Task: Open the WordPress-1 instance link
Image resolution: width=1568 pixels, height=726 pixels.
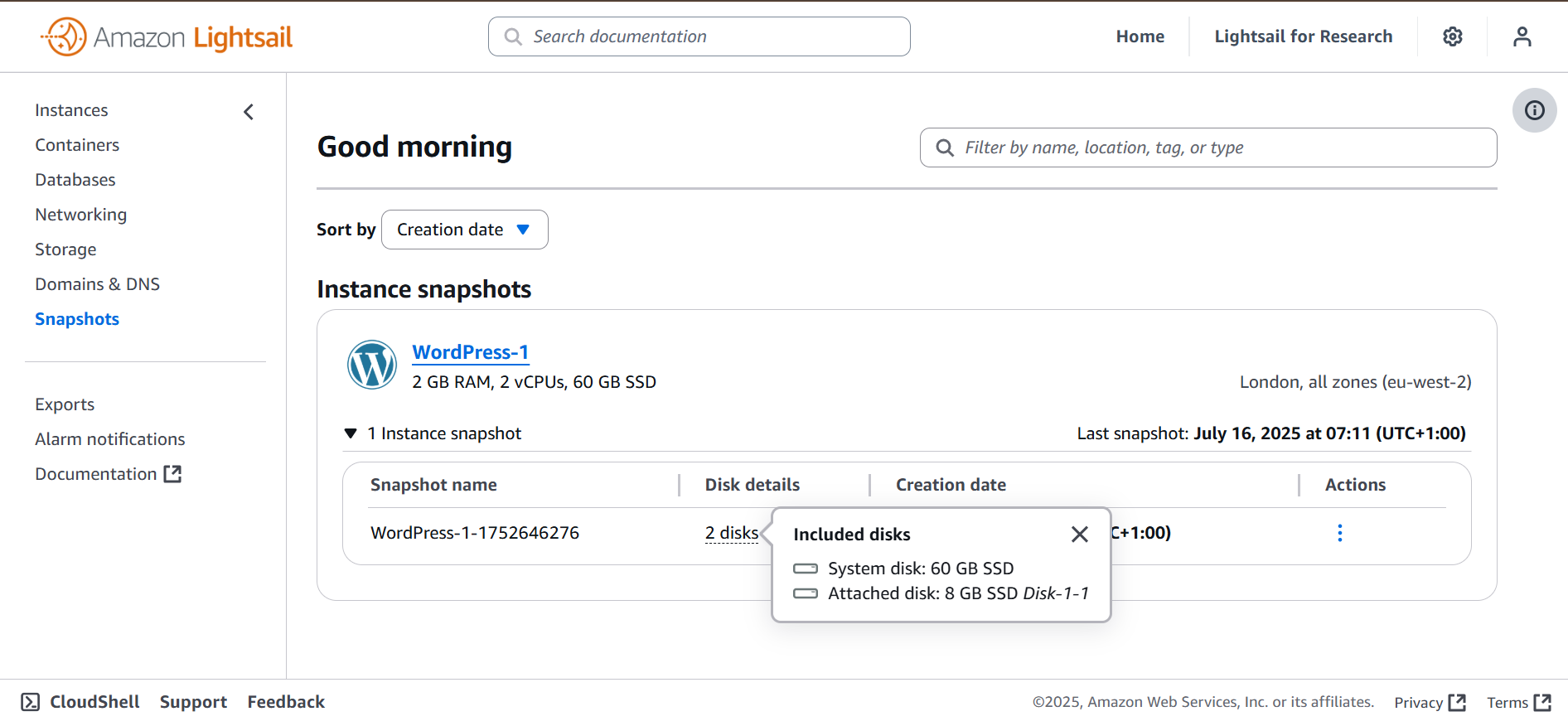Action: click(x=471, y=352)
